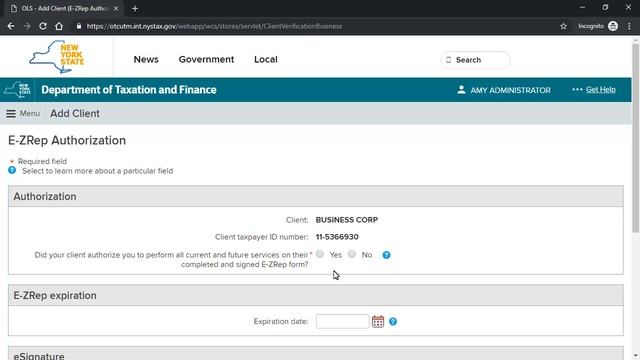
Task: Click the page vertical scrollbar thumb
Action: [636, 137]
